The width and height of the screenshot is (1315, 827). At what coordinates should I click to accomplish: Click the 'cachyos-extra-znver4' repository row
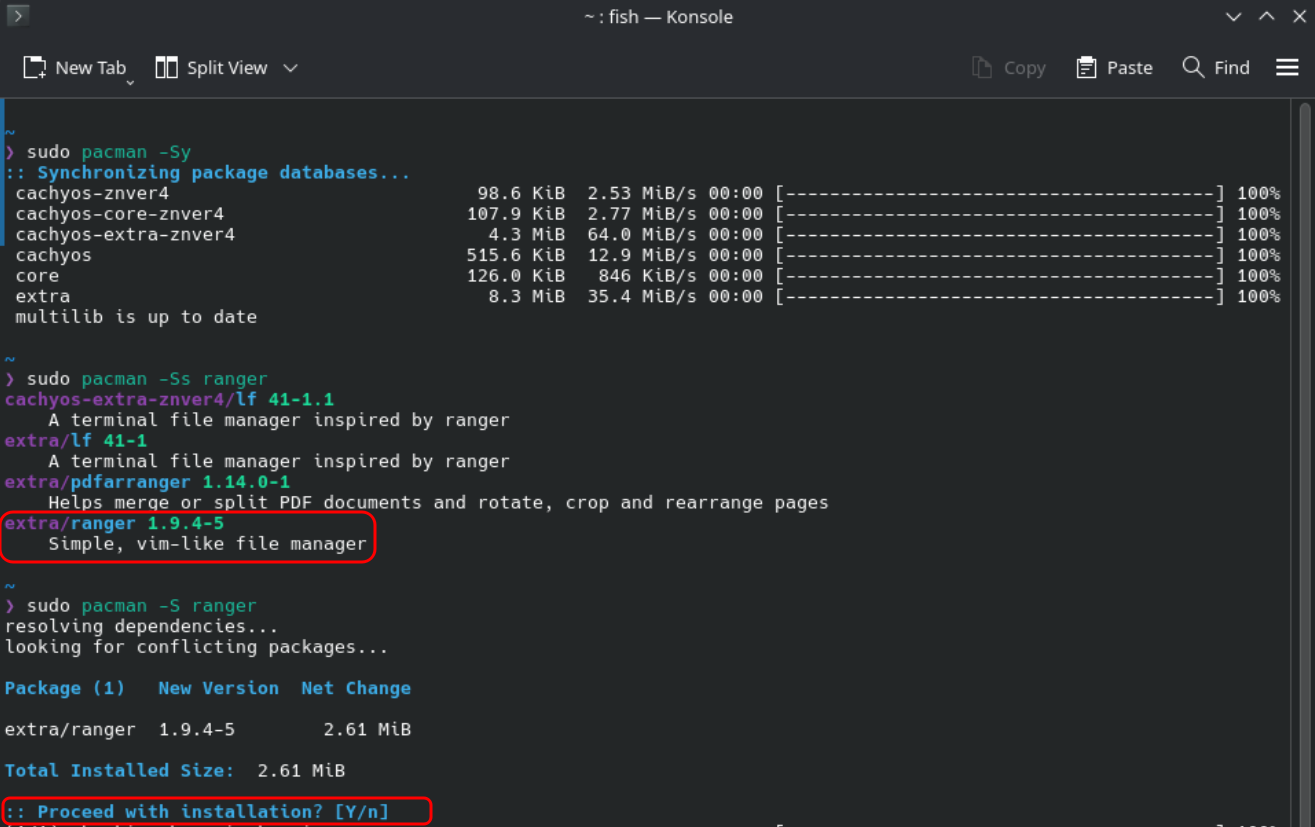pyautogui.click(x=647, y=235)
